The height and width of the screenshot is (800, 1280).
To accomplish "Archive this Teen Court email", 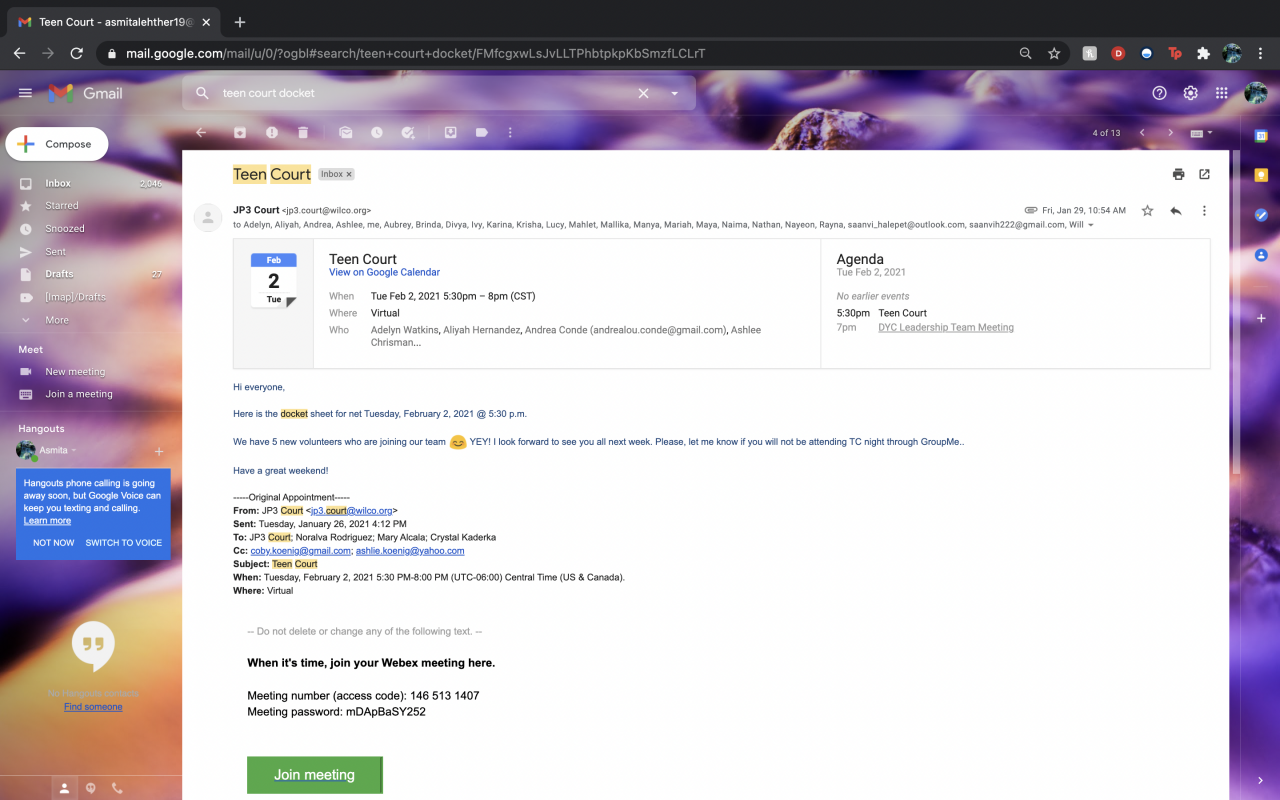I will click(x=240, y=132).
